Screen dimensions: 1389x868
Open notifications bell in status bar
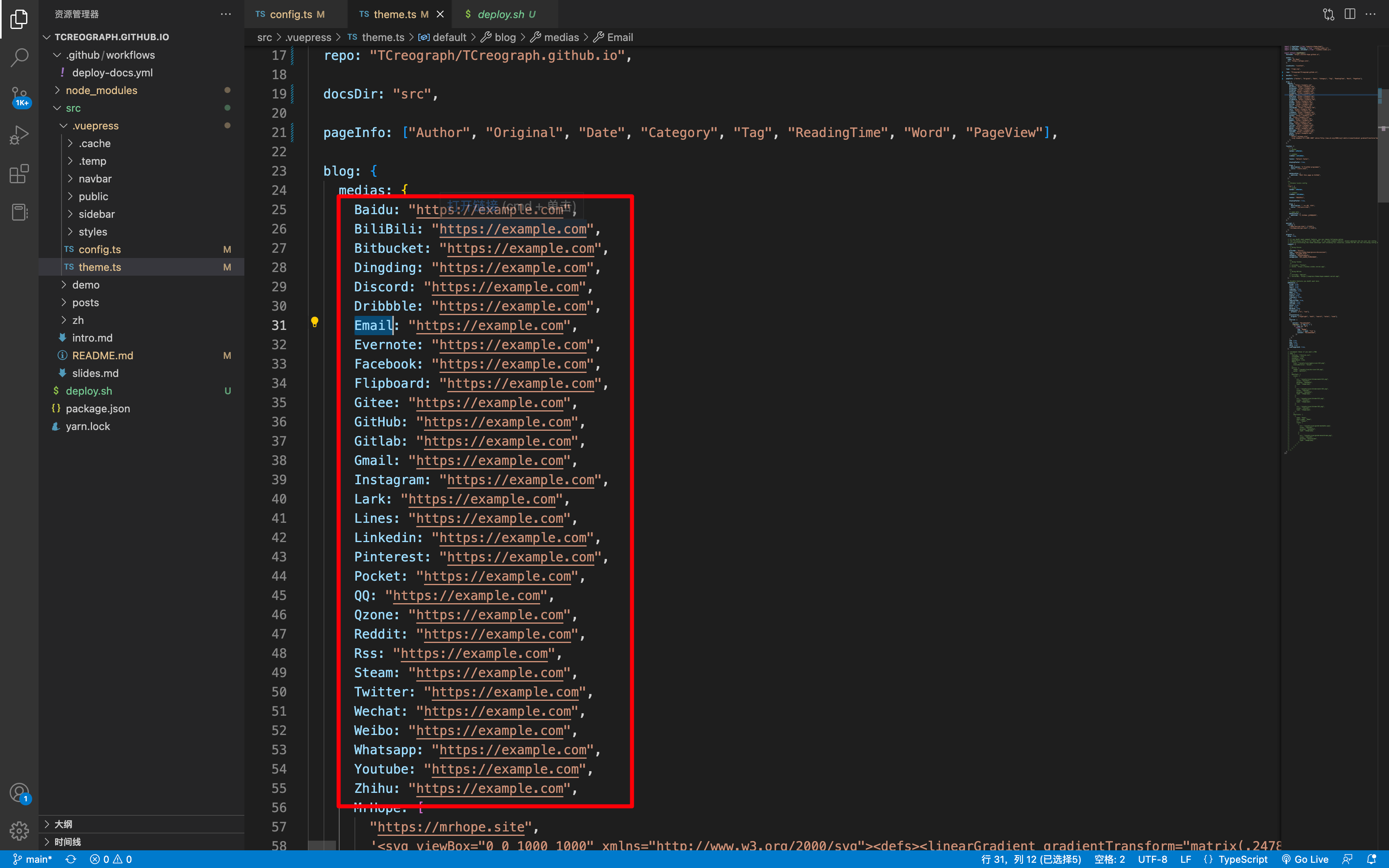click(1372, 859)
